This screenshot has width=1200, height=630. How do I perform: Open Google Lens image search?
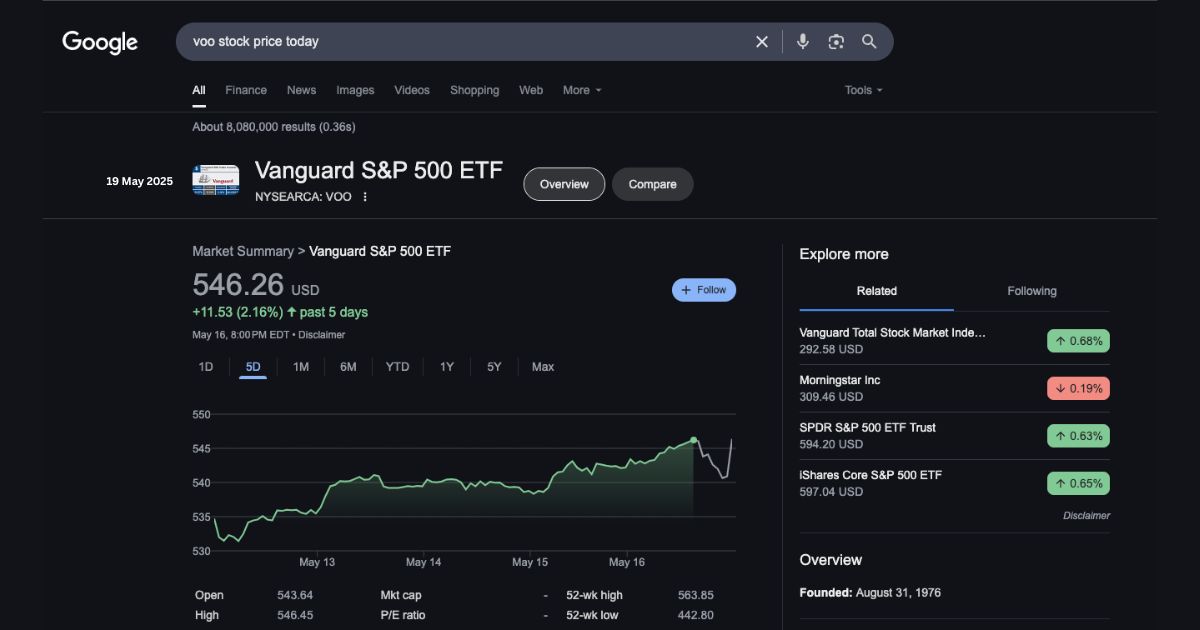pyautogui.click(x=835, y=41)
